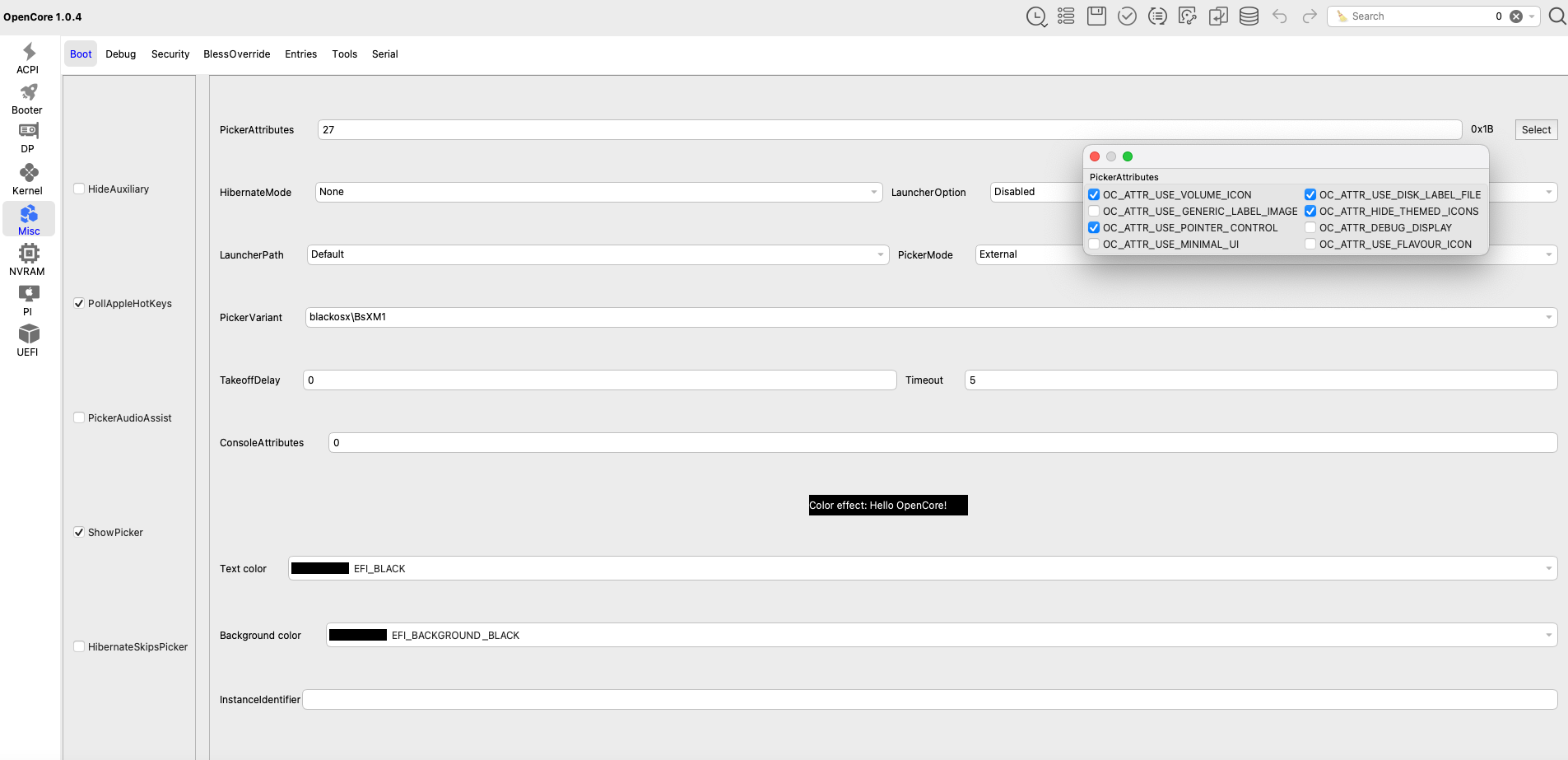Open the database stack icon
1568x760 pixels.
1249,16
